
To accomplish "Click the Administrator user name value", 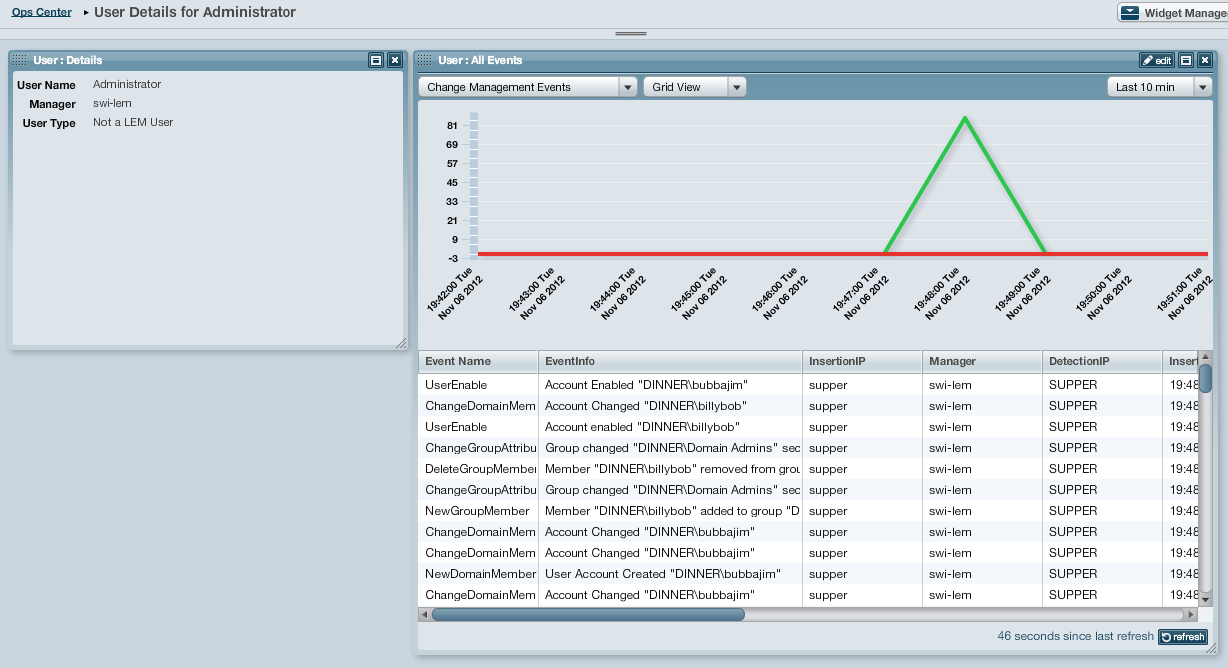I will [x=127, y=85].
